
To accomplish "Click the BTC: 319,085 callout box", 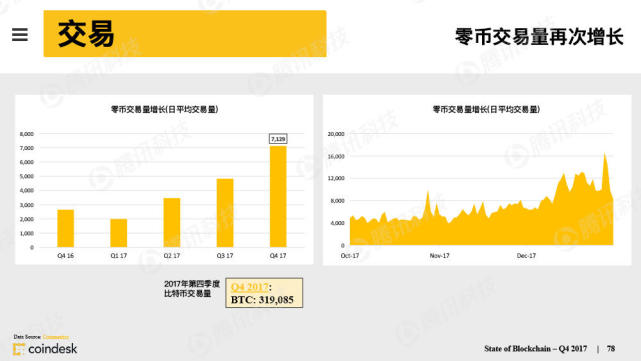I will pos(264,293).
